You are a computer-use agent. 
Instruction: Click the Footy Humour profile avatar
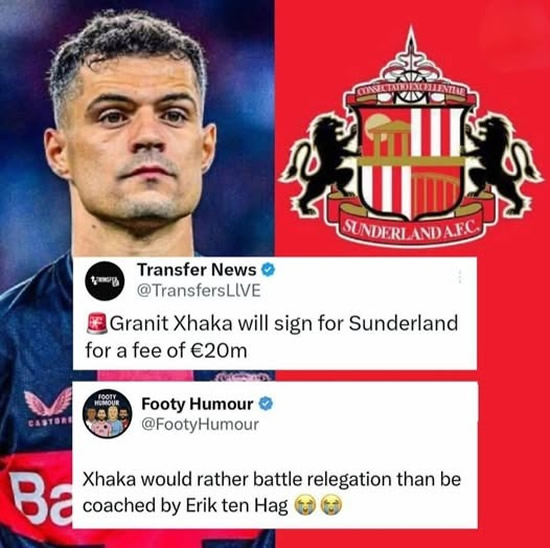tap(107, 413)
